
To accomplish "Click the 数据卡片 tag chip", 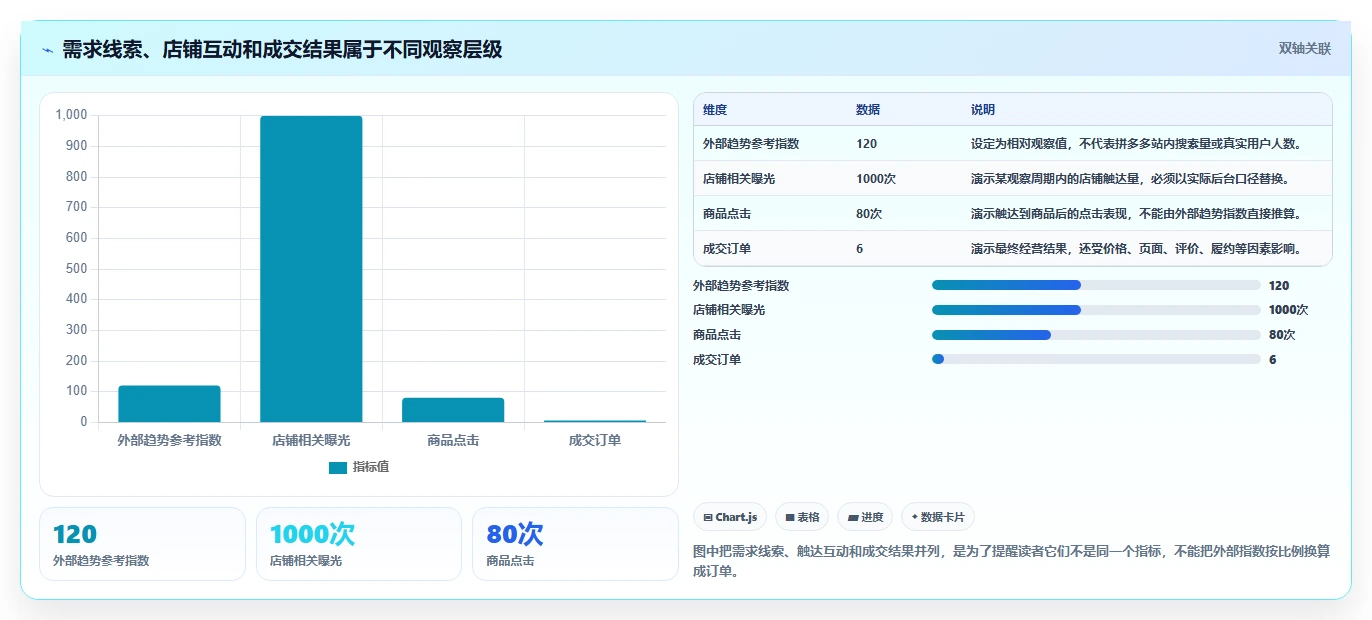I will (x=938, y=517).
